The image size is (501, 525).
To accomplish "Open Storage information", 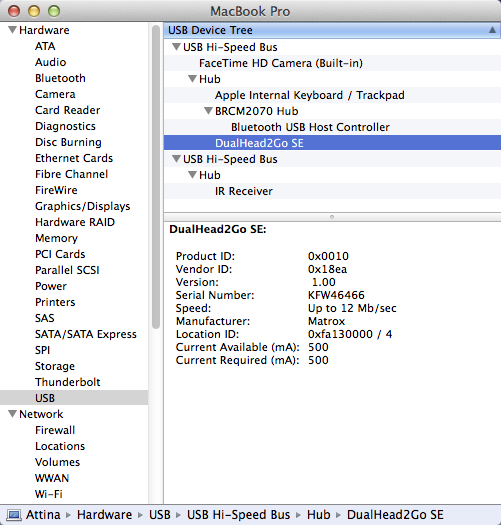I will coord(55,366).
